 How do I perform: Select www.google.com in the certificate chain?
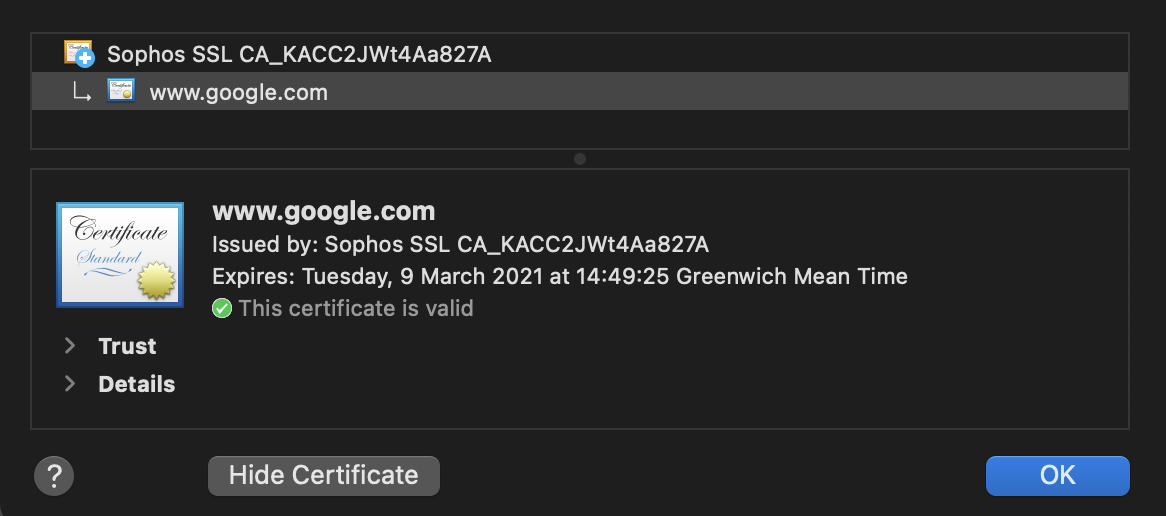579,91
